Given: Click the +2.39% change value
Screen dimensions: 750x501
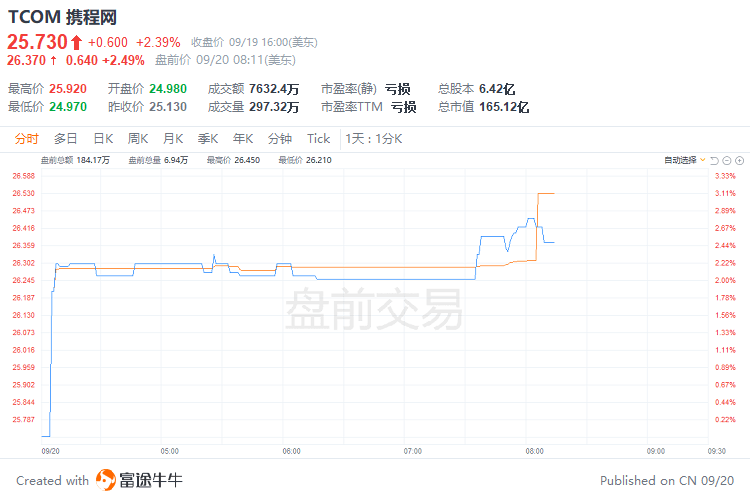Looking at the screenshot, I should click(158, 43).
